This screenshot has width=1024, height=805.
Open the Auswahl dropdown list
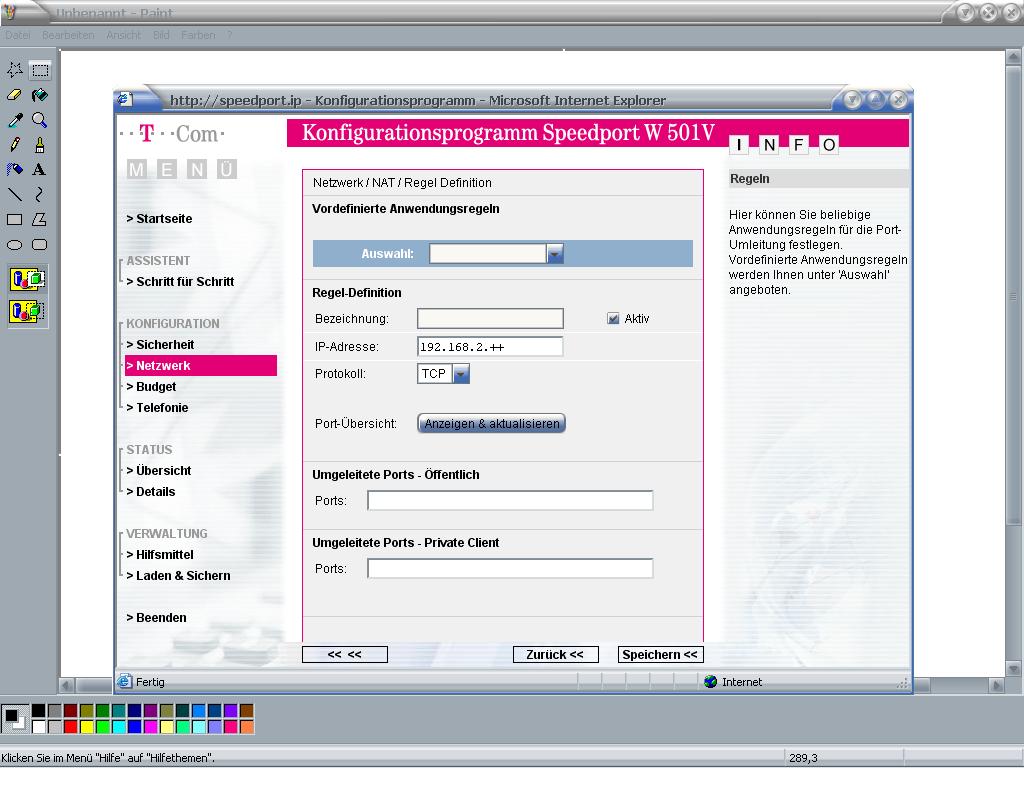coord(555,254)
